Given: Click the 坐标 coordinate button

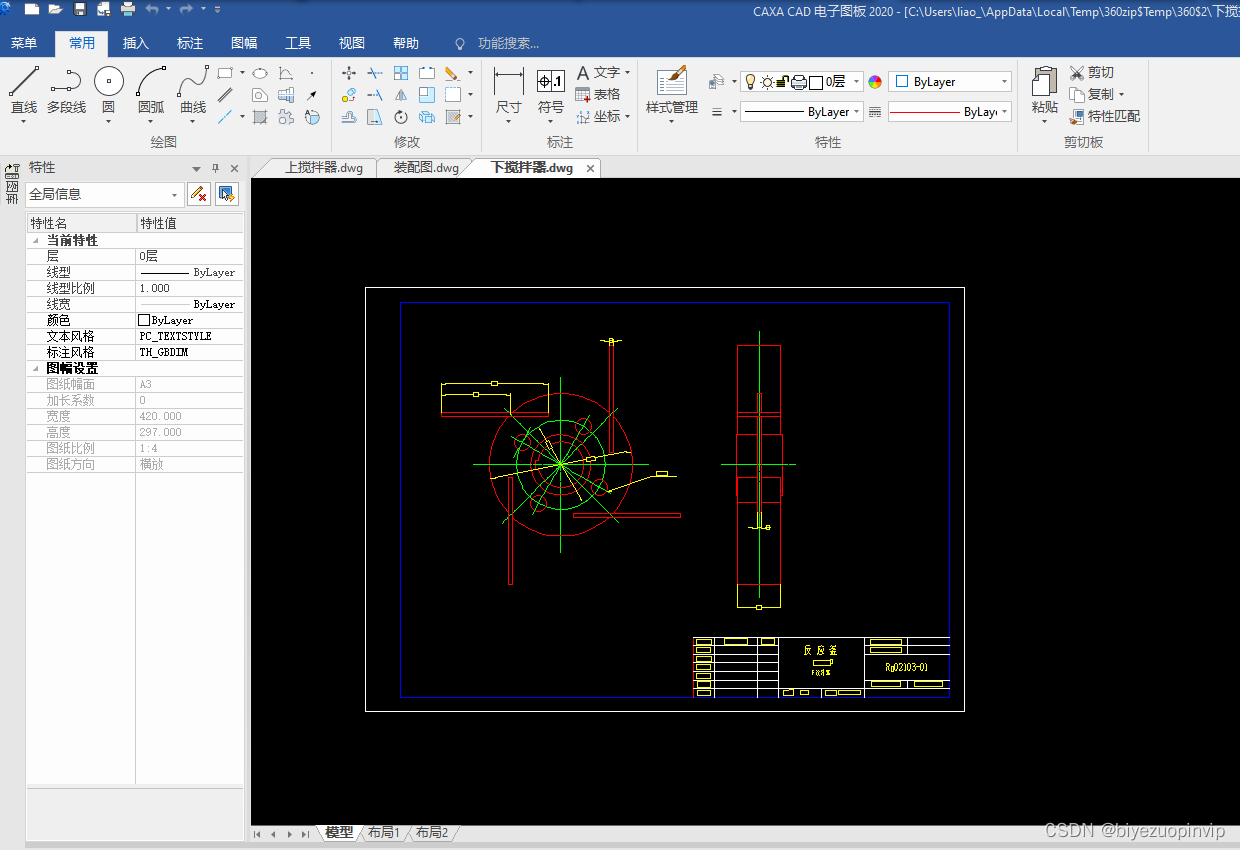Looking at the screenshot, I should (604, 117).
